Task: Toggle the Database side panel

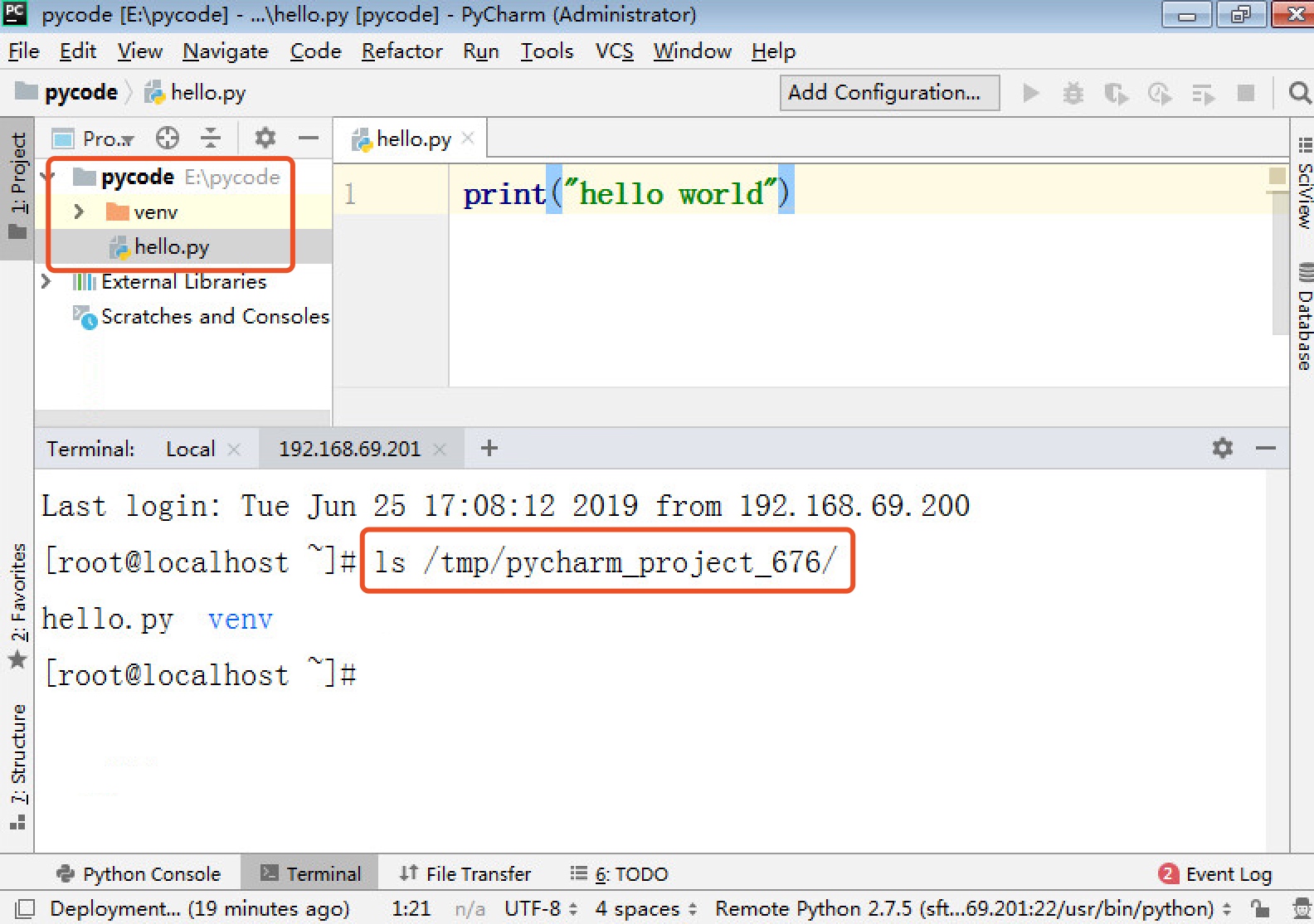Action: pyautogui.click(x=1303, y=316)
